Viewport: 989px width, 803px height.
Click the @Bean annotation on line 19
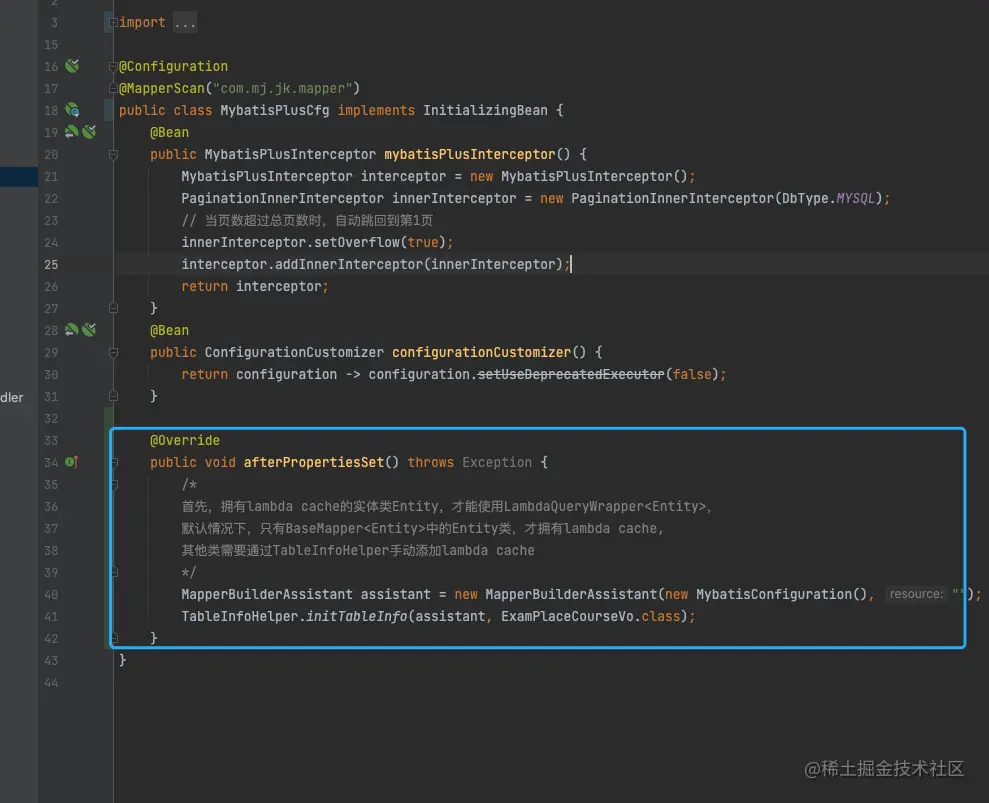coord(169,132)
